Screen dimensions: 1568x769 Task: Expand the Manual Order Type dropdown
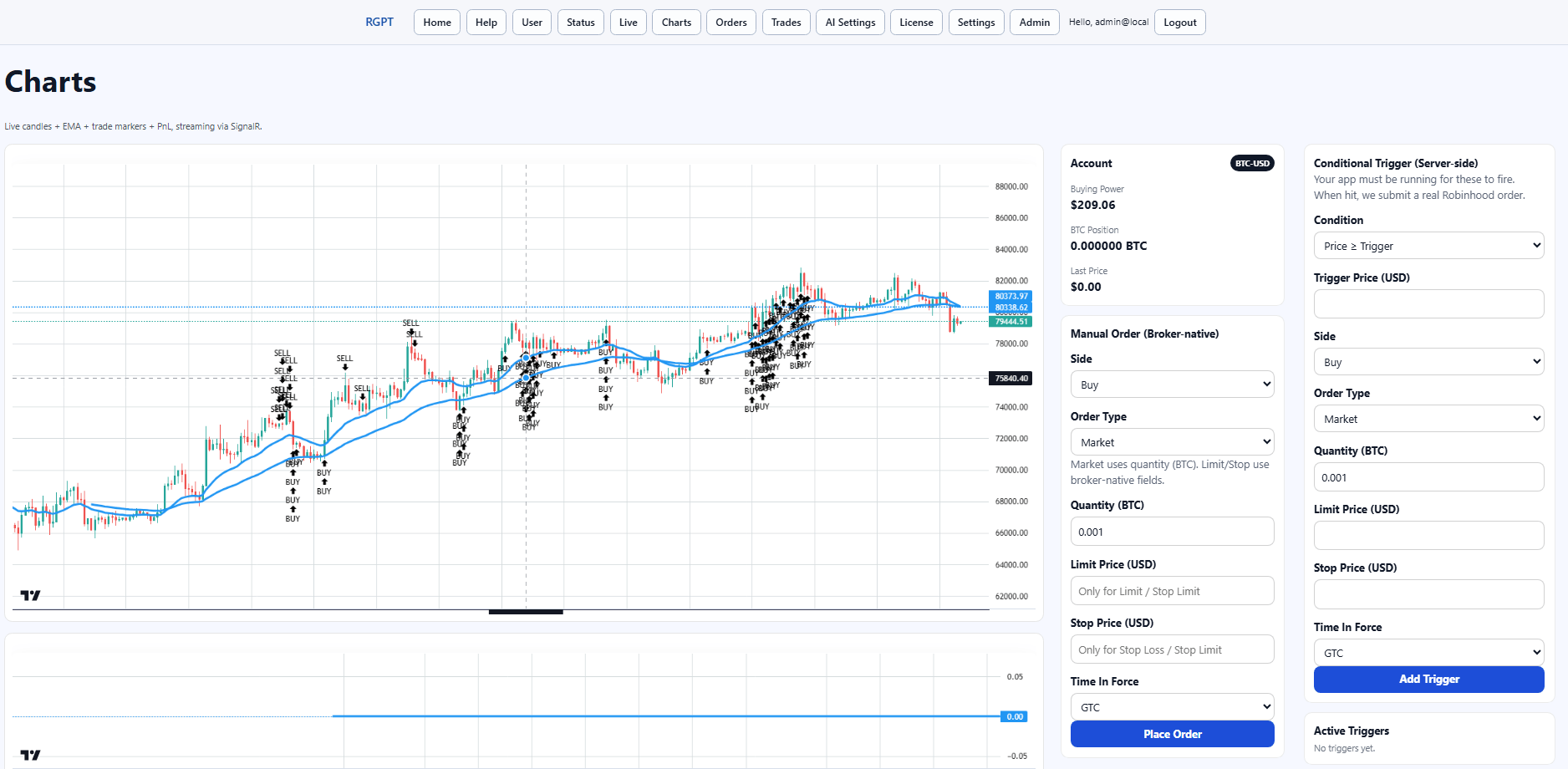1172,442
